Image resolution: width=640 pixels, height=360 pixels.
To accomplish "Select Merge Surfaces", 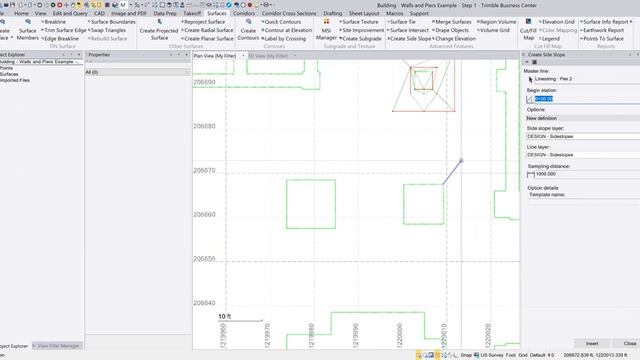I will 451,22.
